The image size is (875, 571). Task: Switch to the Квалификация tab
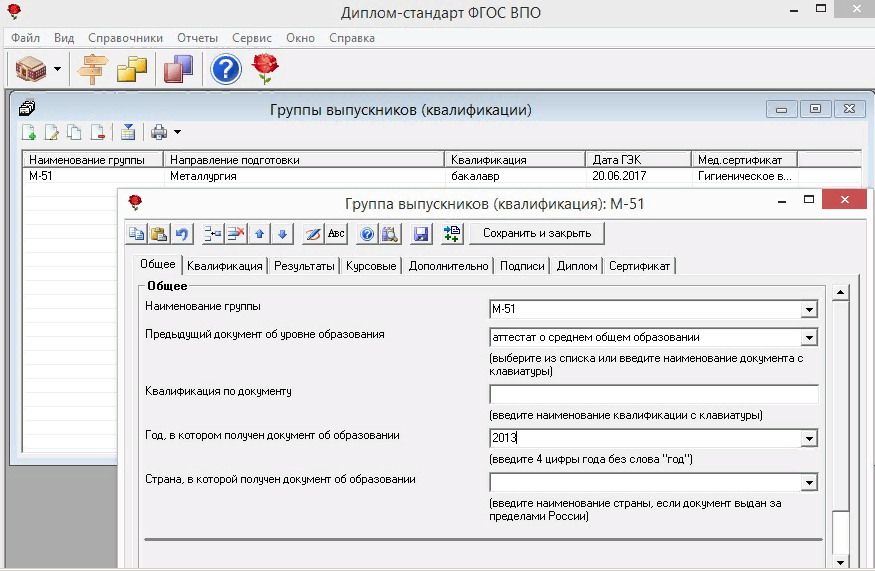(224, 266)
